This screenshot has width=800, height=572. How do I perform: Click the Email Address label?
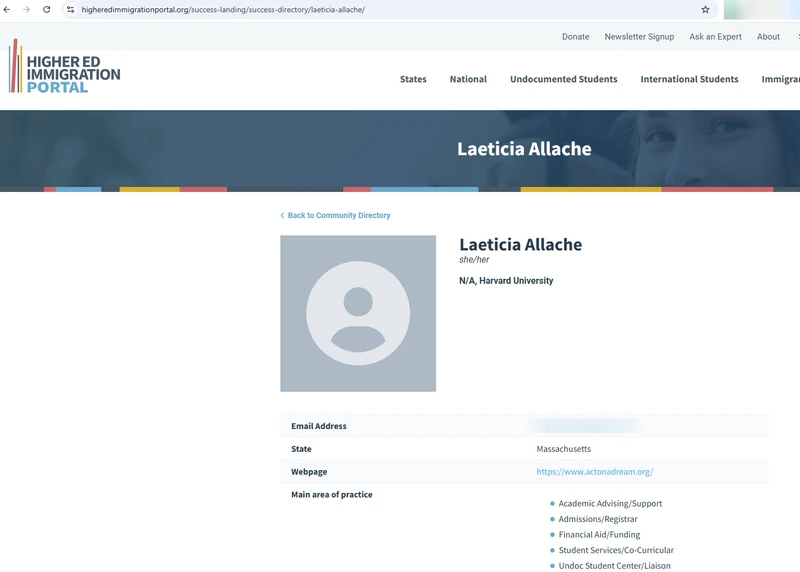point(319,426)
